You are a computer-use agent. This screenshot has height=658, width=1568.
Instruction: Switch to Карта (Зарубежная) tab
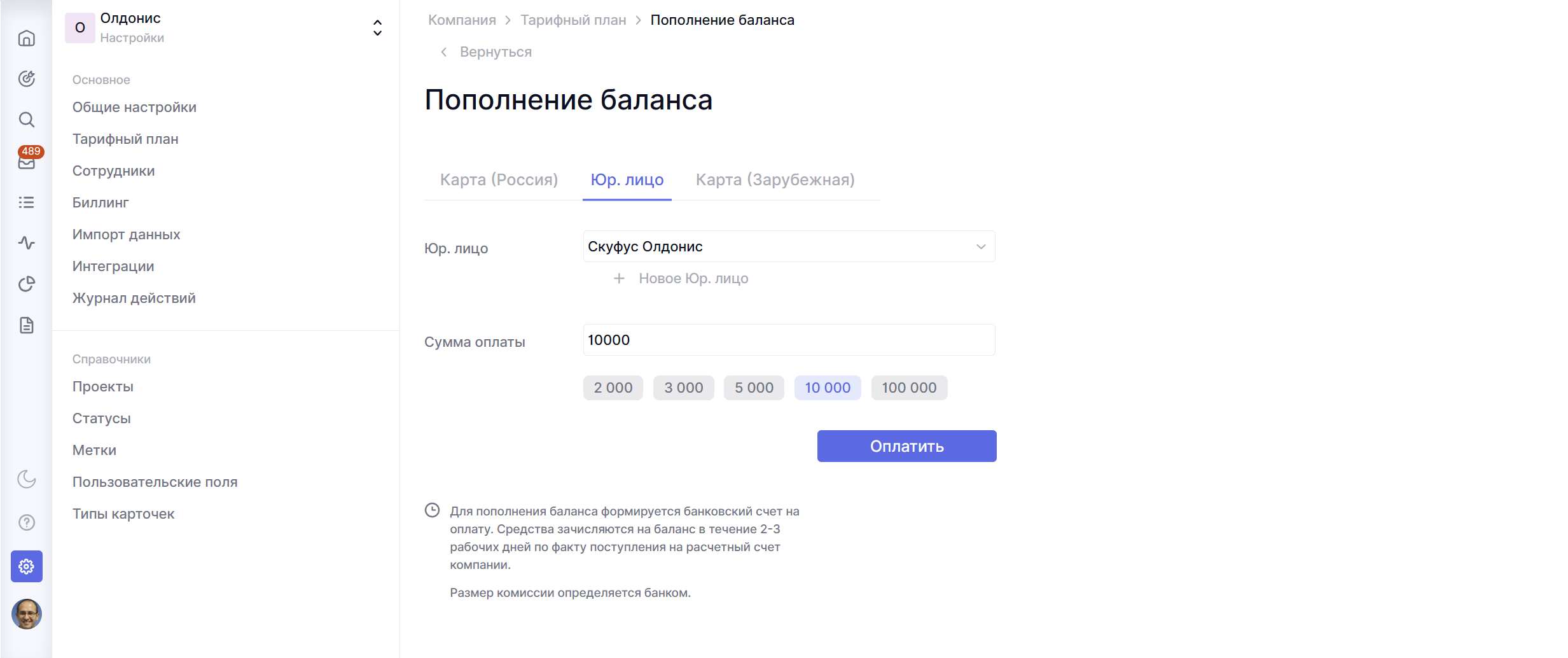point(775,179)
